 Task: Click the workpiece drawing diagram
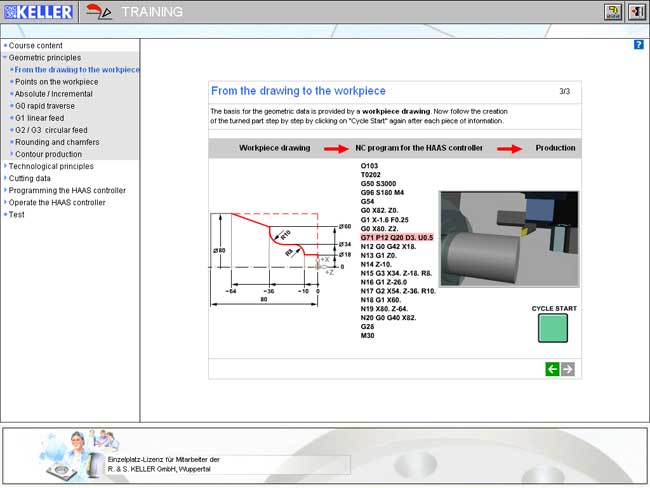coord(281,259)
